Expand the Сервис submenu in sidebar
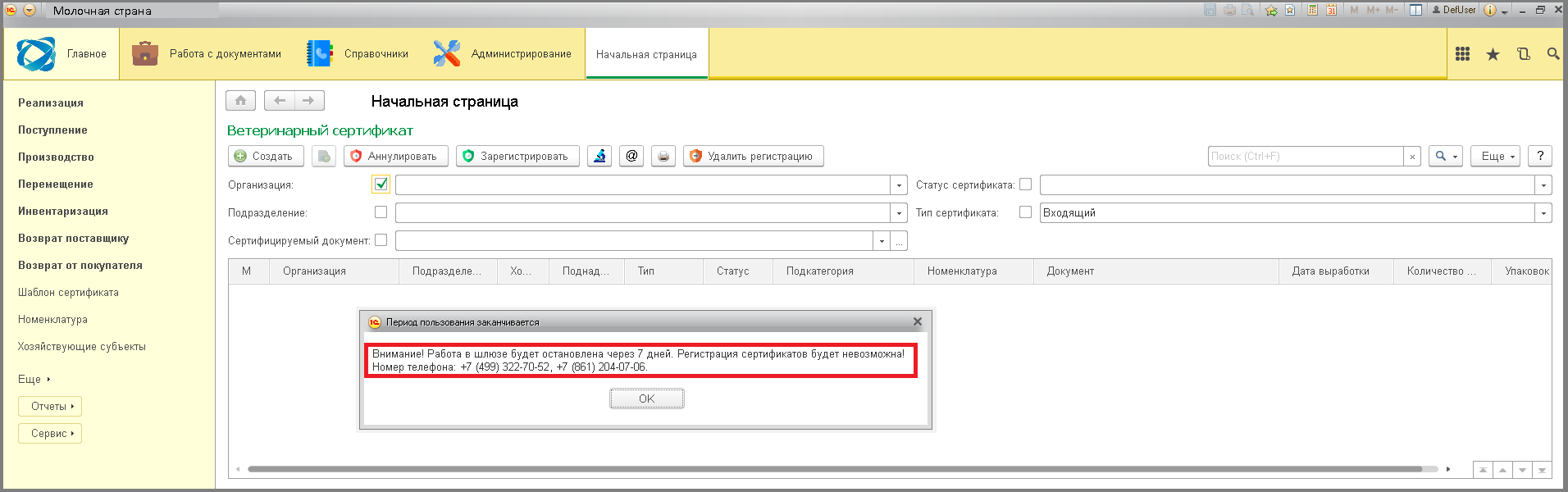This screenshot has height=492, width=1568. click(50, 433)
